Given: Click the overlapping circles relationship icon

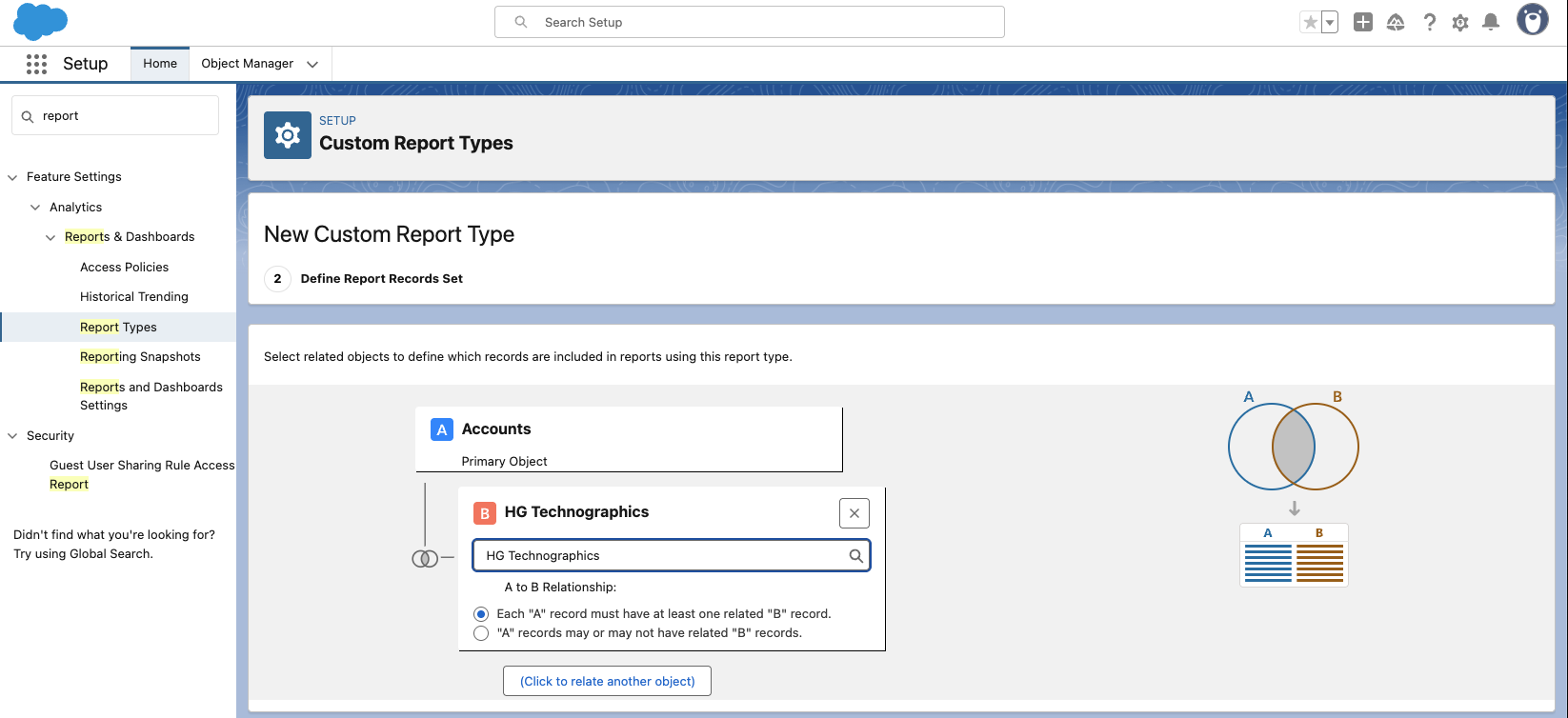Looking at the screenshot, I should tap(425, 558).
